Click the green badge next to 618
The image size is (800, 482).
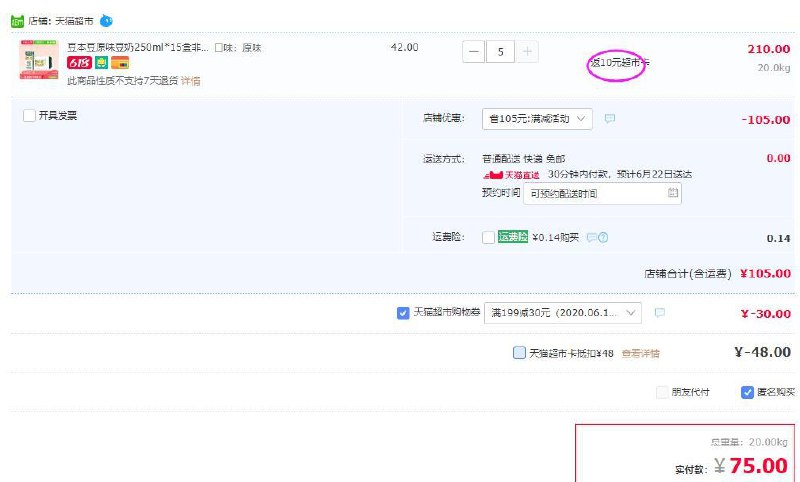(x=102, y=63)
